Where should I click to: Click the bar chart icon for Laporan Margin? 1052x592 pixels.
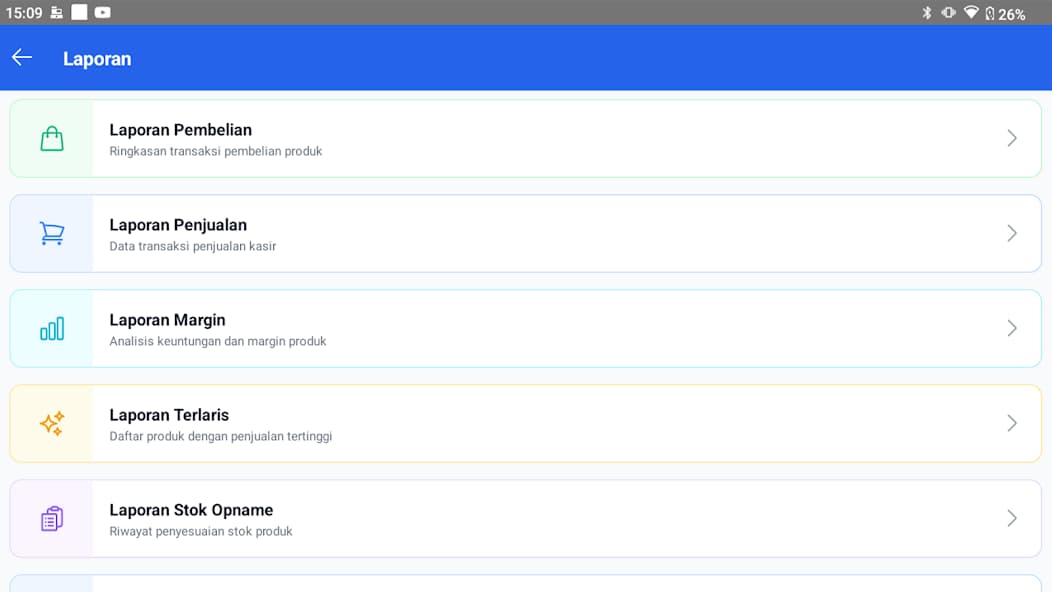coord(52,329)
